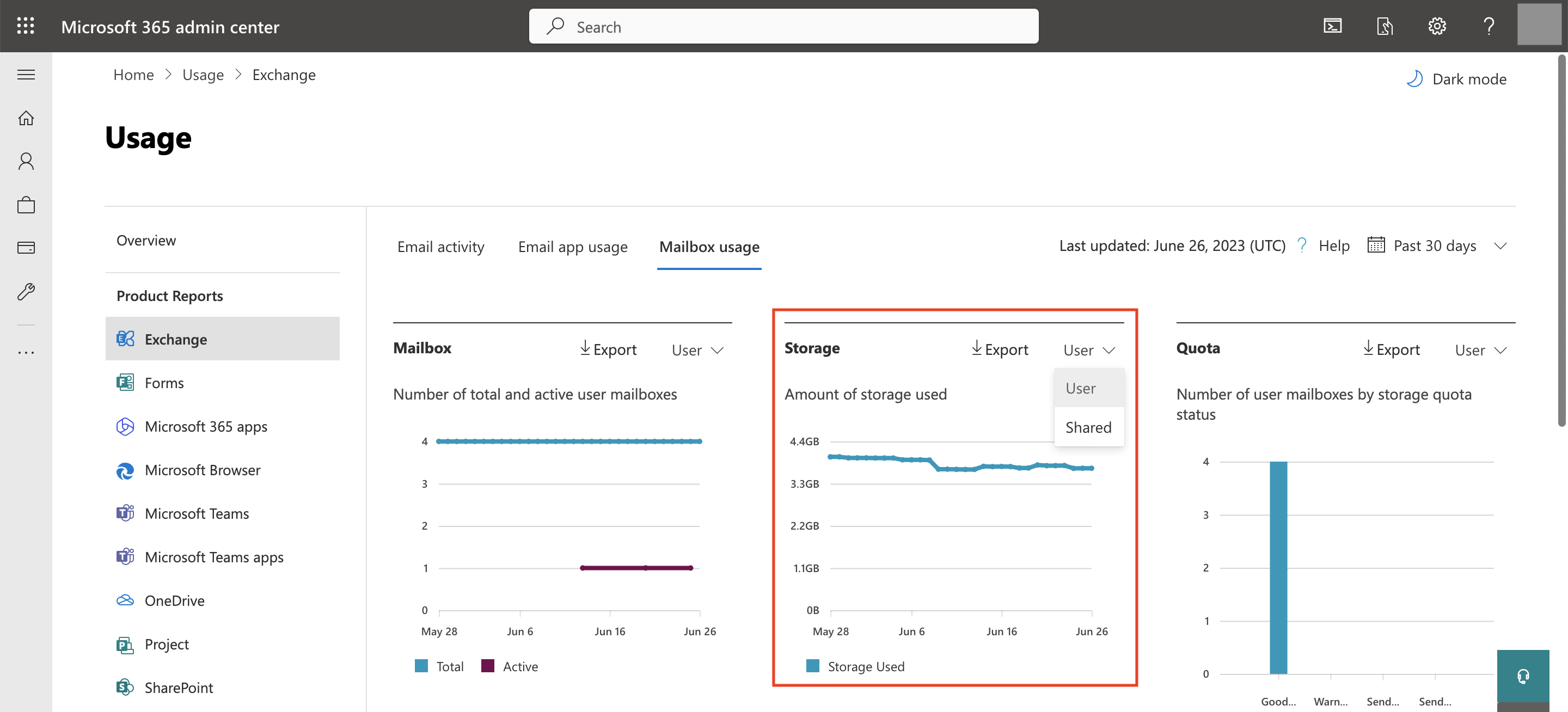Choose User in the Storage dropdown list
1568x712 pixels.
pos(1089,388)
